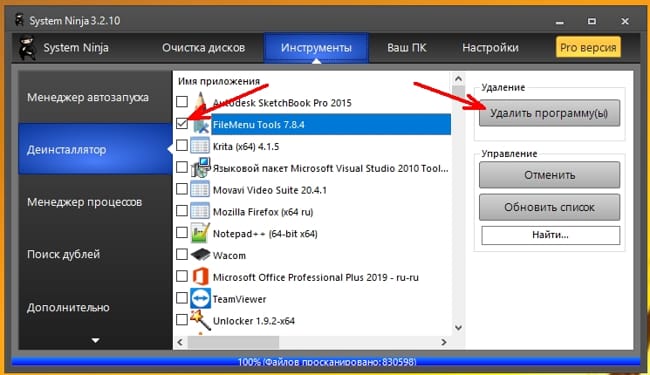Check the Unlocker 1.9.2-x64 checkbox
The image size is (650, 375).
click(182, 319)
